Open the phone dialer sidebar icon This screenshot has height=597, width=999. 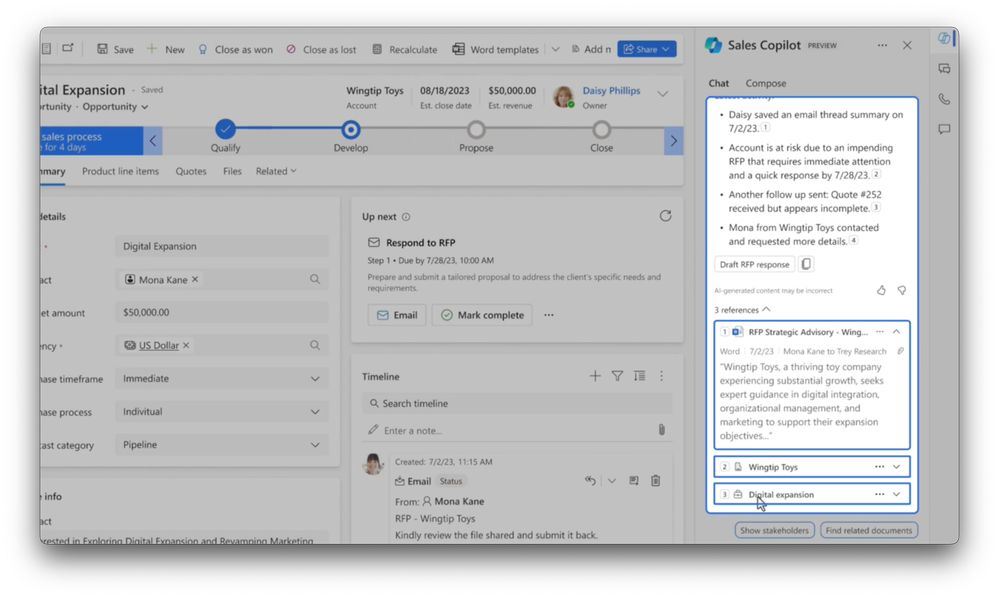[944, 99]
